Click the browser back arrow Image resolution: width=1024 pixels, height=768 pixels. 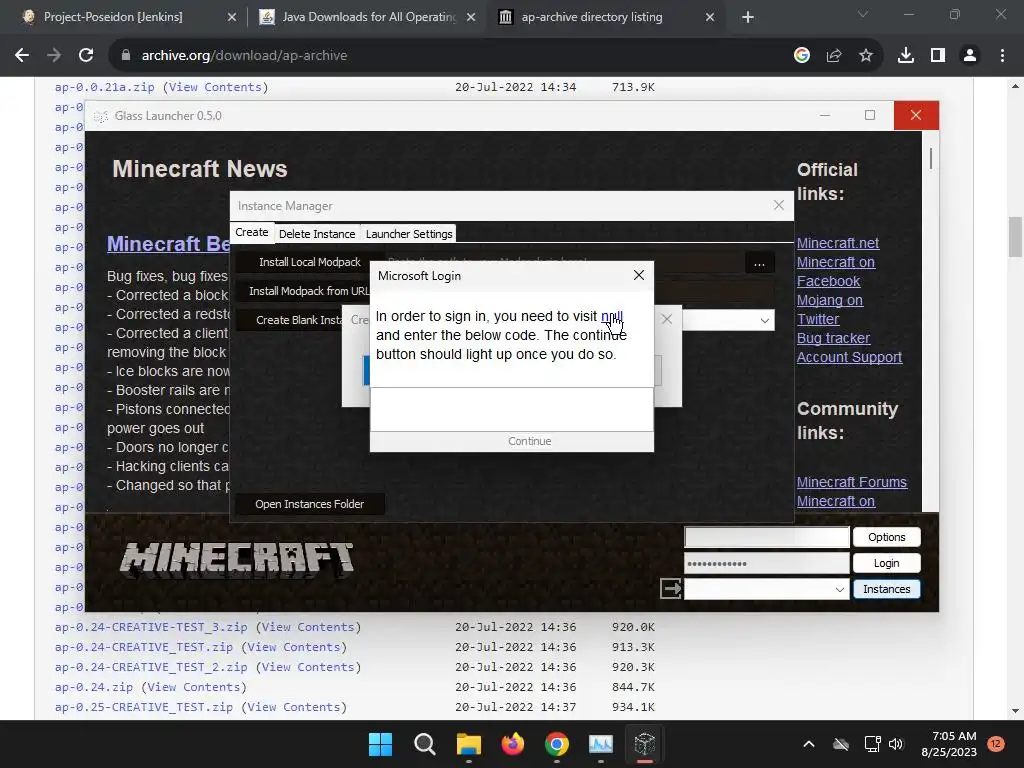(22, 56)
